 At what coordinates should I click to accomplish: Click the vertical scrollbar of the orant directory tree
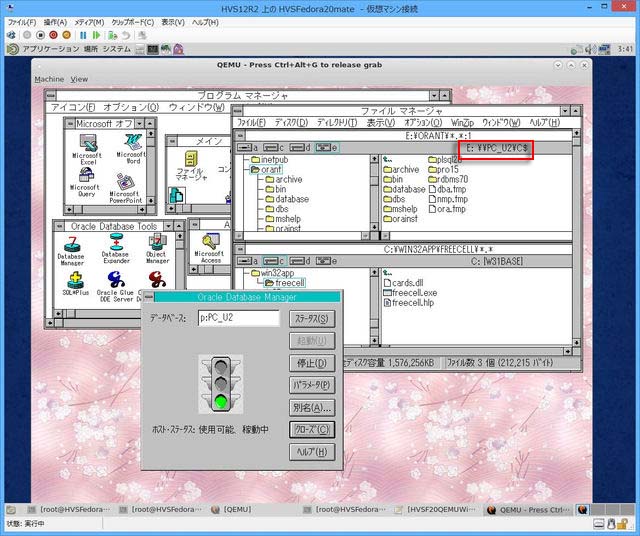point(374,193)
